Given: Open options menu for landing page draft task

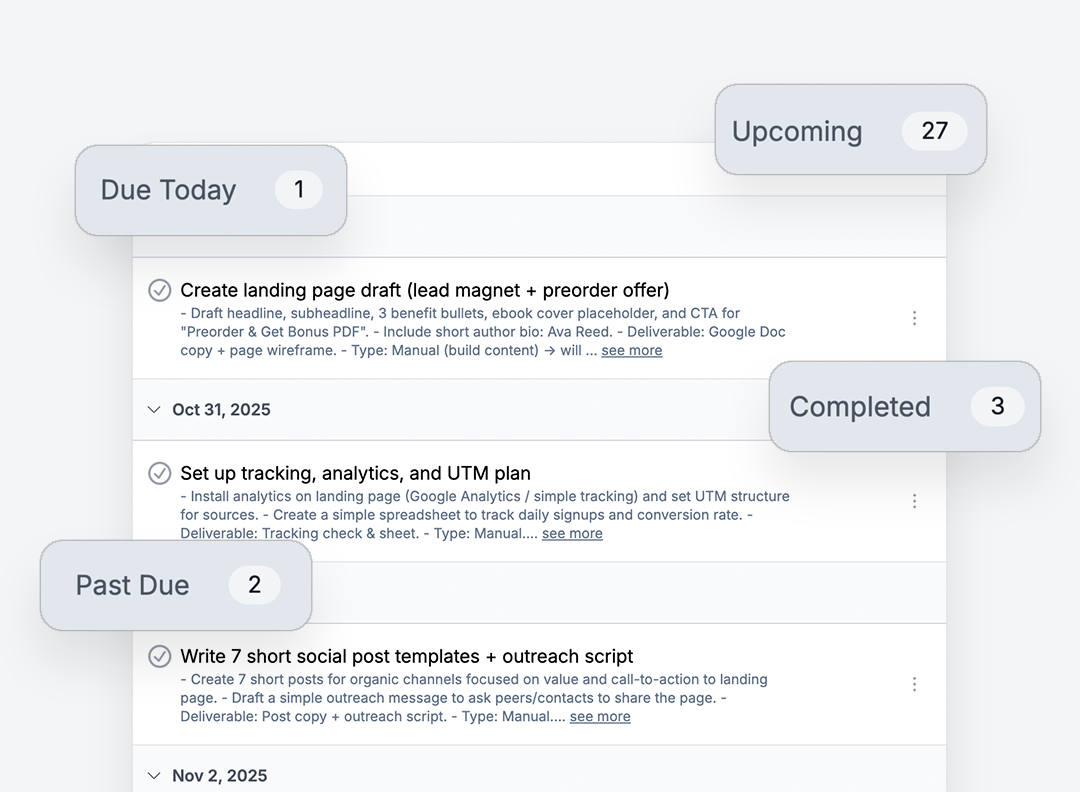Looking at the screenshot, I should tap(914, 317).
